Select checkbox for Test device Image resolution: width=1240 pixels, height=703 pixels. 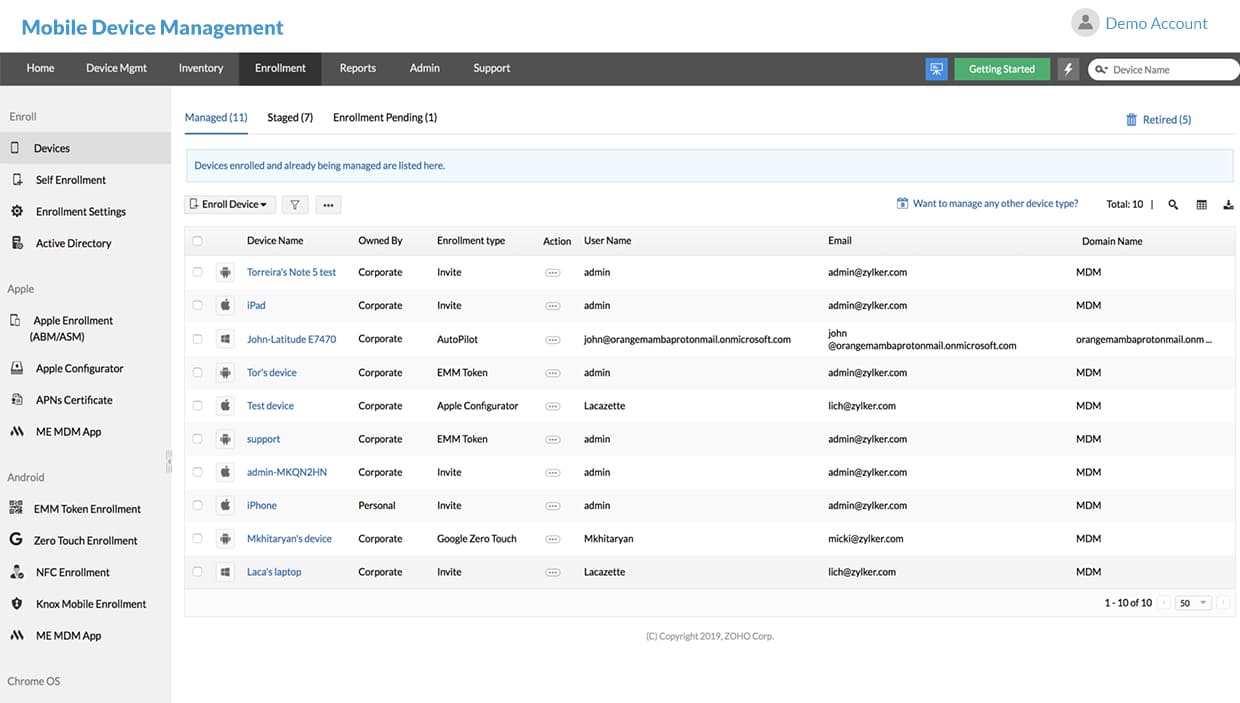tap(197, 405)
